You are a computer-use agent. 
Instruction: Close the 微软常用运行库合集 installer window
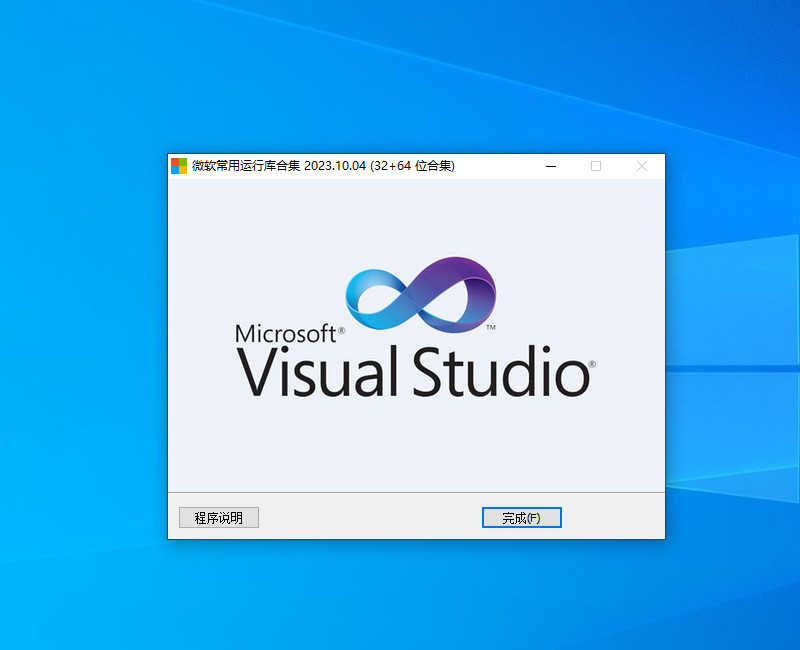click(x=641, y=166)
